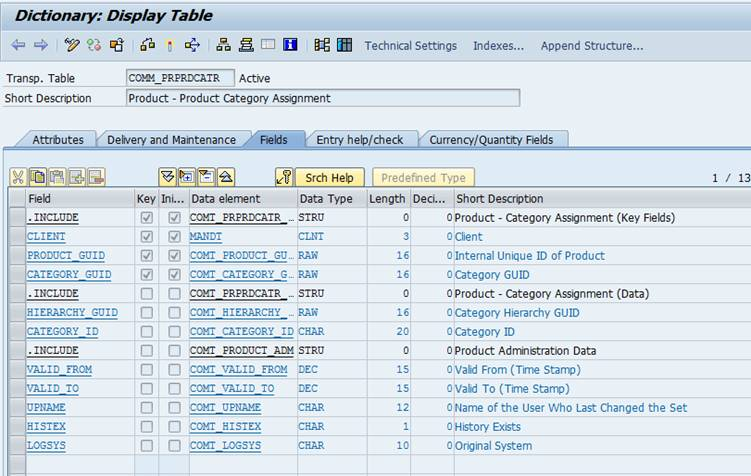Open Other Object icon in toolbar
Viewport: 751px width, 476px height.
pos(116,45)
